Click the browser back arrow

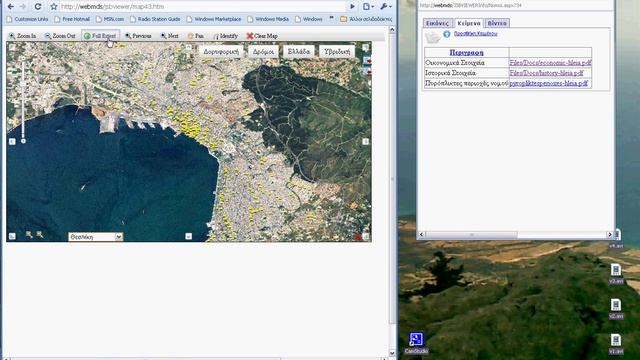[11, 7]
